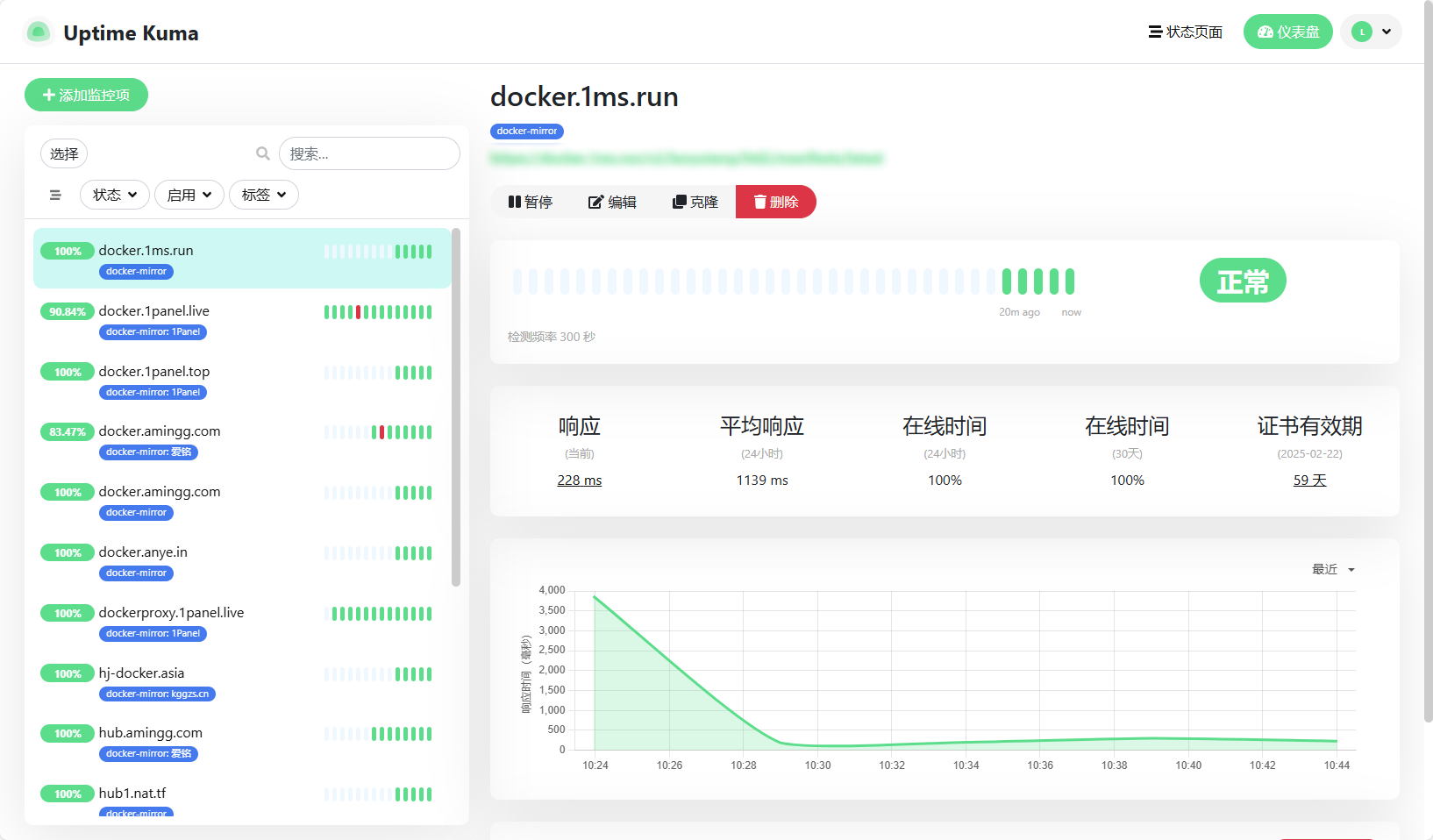The width and height of the screenshot is (1433, 840).
Task: Select the docker.1panel.live monitor
Action: (242, 319)
